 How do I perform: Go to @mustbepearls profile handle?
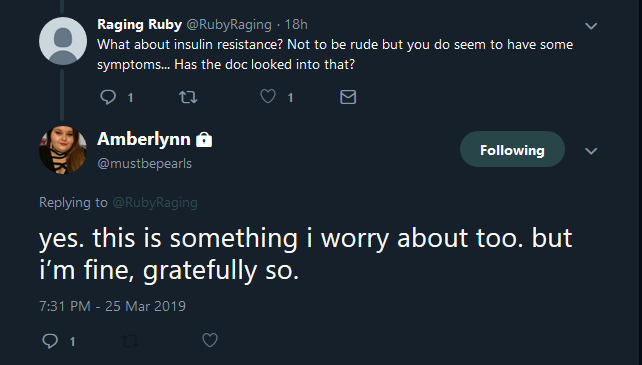tap(145, 163)
